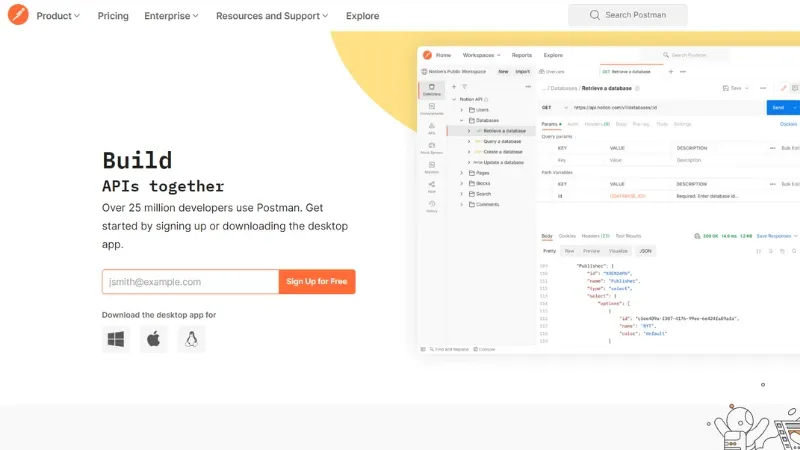Expand the Pages folder

point(462,173)
